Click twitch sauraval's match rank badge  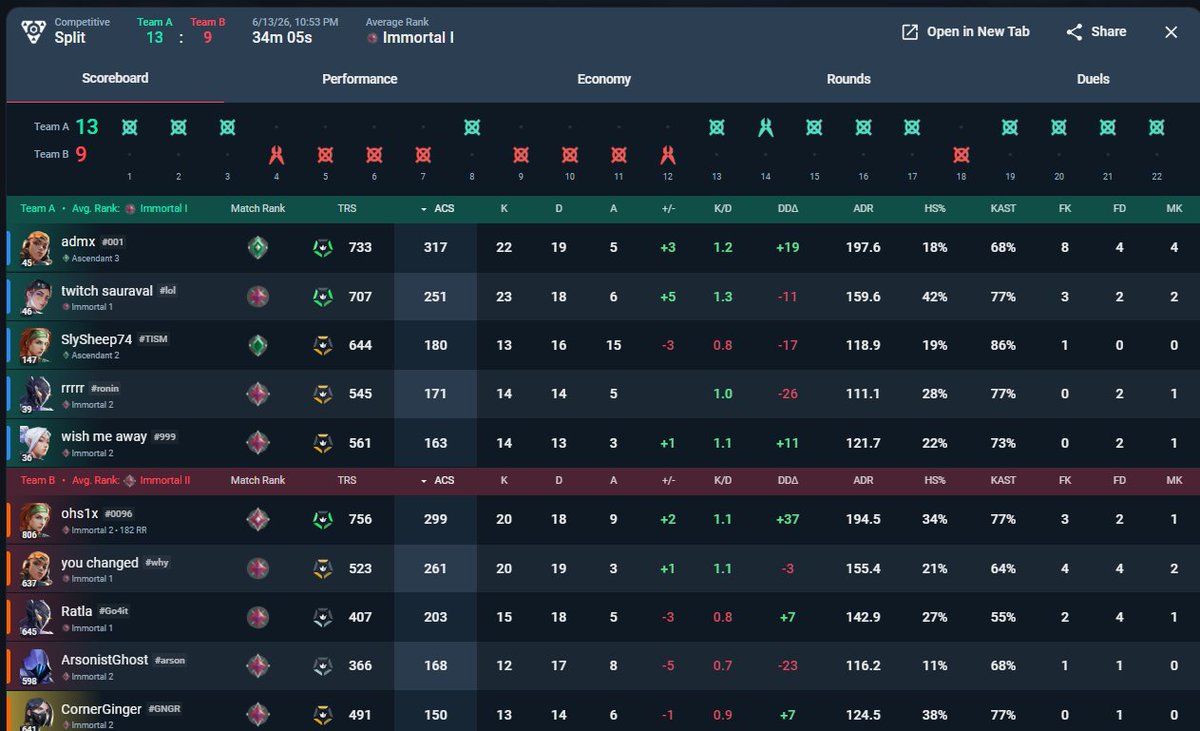[258, 296]
